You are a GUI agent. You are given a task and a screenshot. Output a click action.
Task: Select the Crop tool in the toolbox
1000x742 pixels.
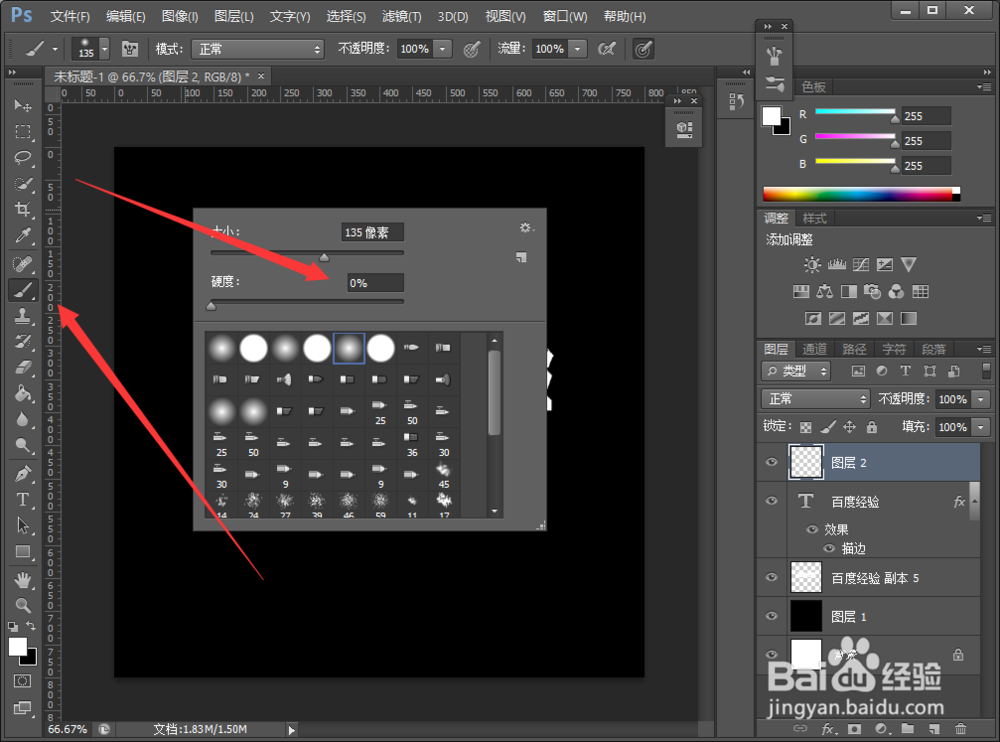coord(23,209)
